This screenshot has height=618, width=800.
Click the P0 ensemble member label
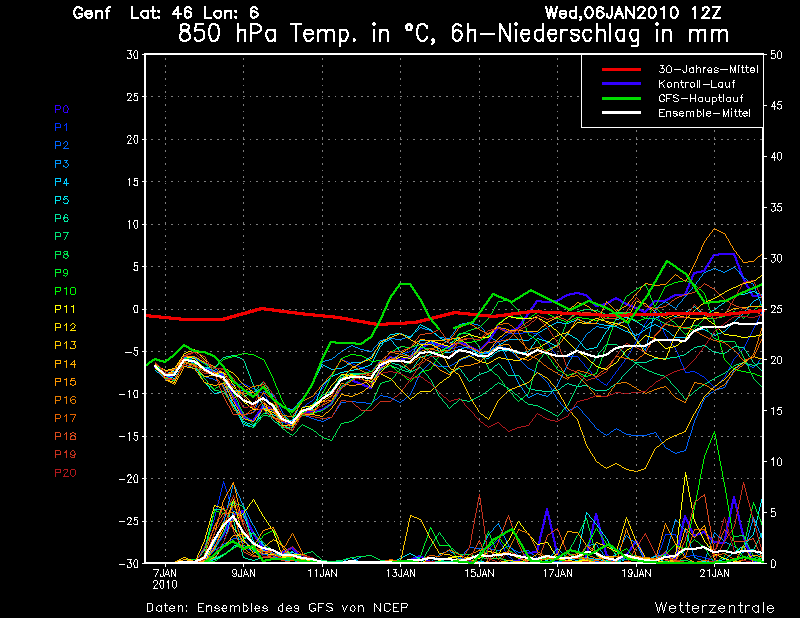62,109
